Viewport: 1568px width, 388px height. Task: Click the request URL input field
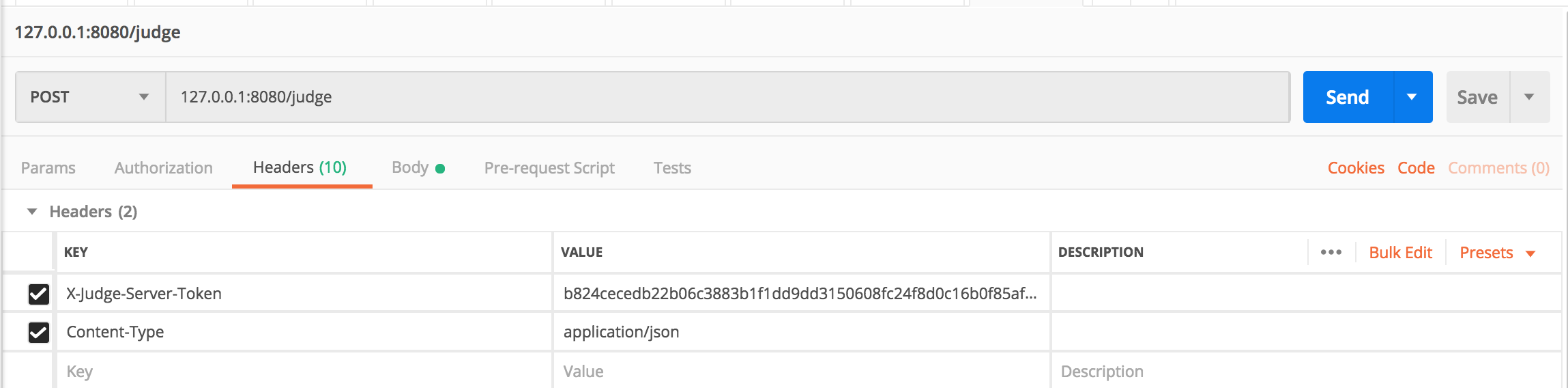(727, 97)
